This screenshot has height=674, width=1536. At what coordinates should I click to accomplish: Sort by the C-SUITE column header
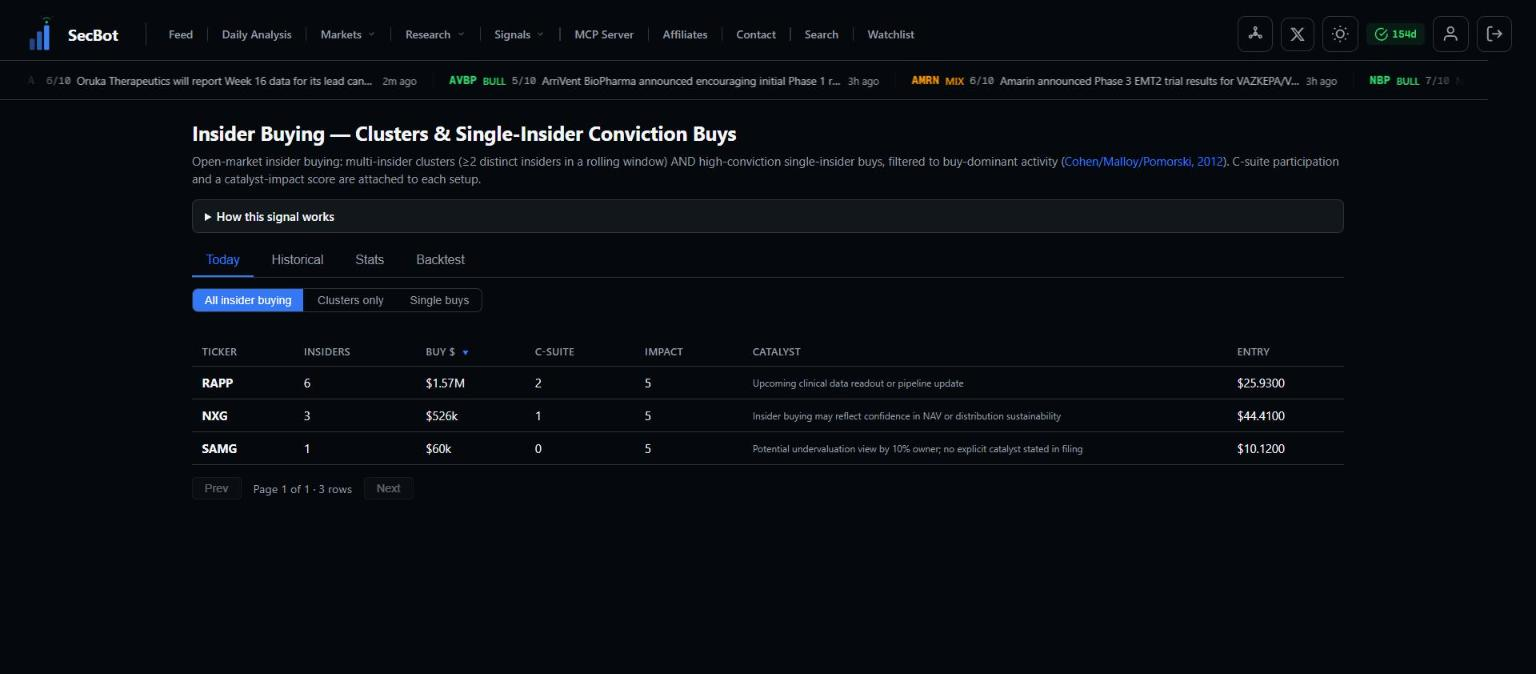pos(555,352)
